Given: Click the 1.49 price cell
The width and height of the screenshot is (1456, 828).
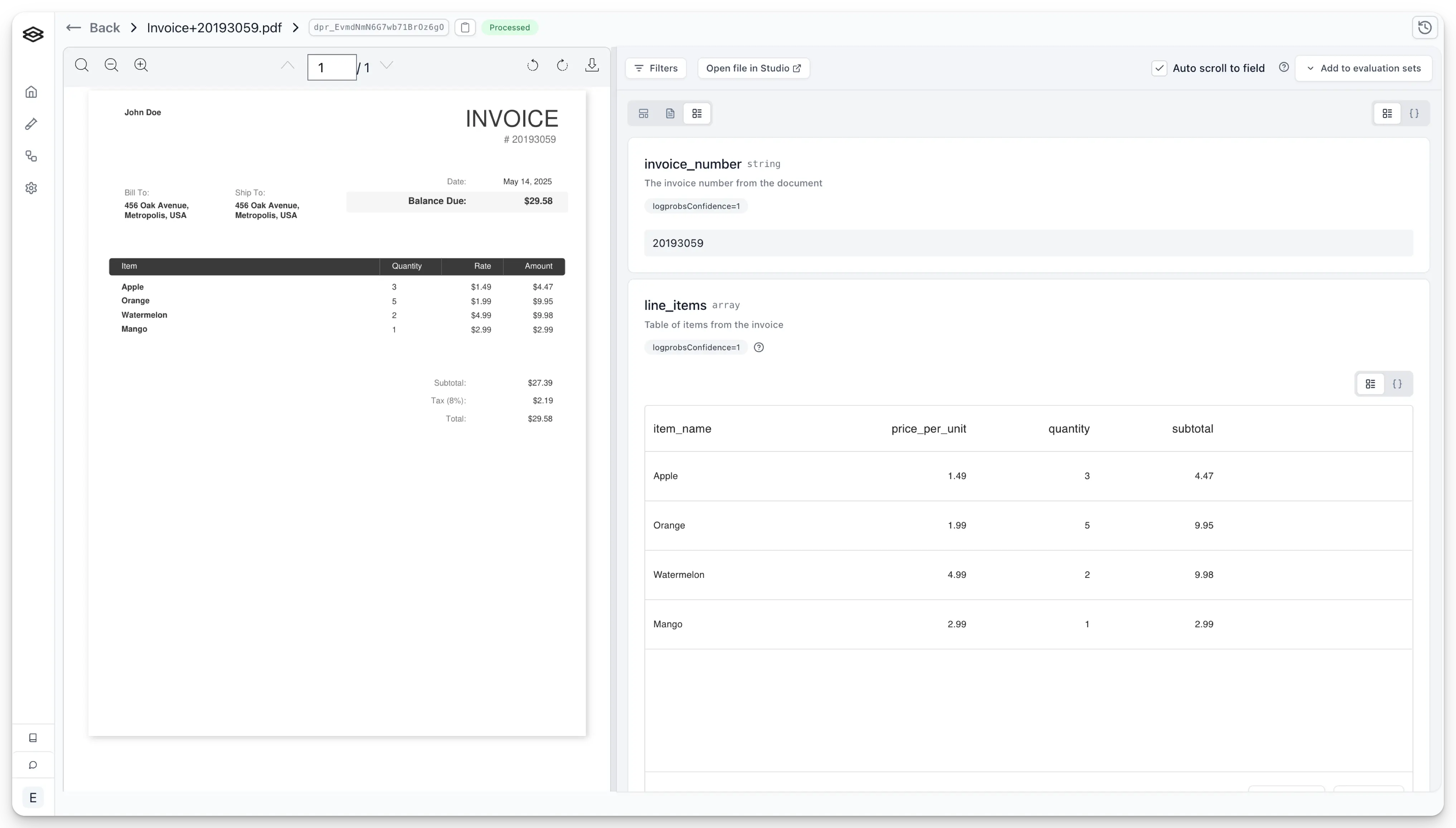Looking at the screenshot, I should [957, 476].
